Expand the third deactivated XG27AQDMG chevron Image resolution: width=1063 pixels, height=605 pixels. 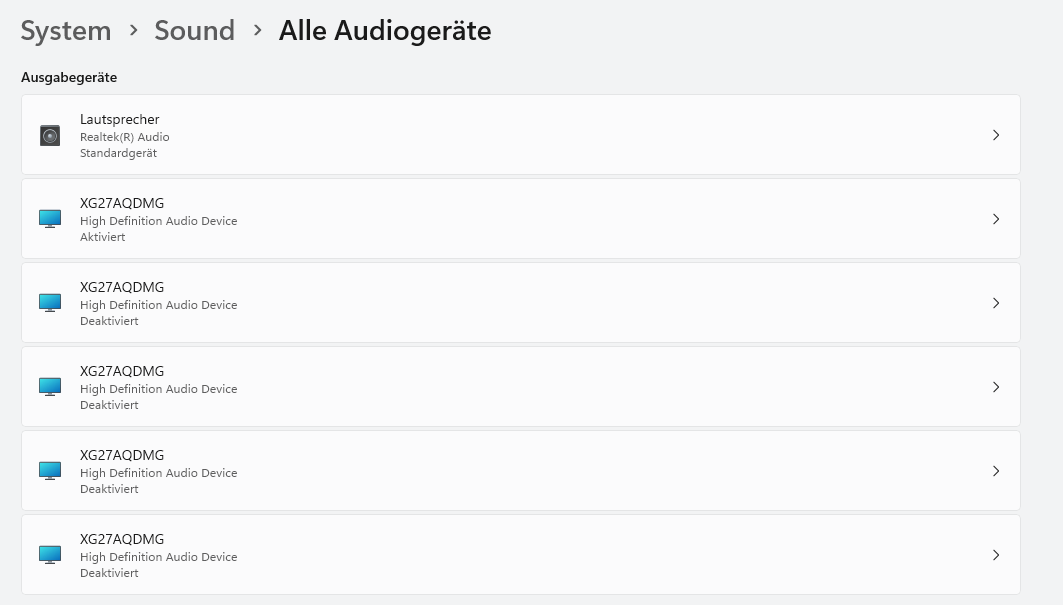995,471
